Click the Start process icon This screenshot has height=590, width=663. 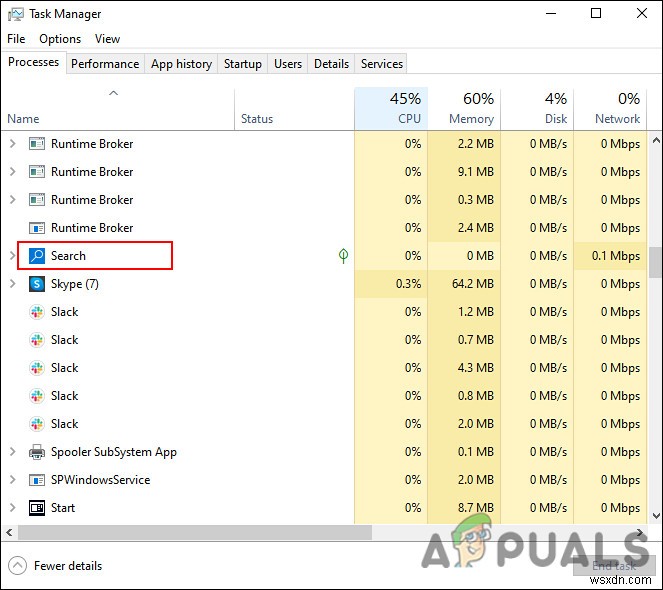pyautogui.click(x=37, y=508)
